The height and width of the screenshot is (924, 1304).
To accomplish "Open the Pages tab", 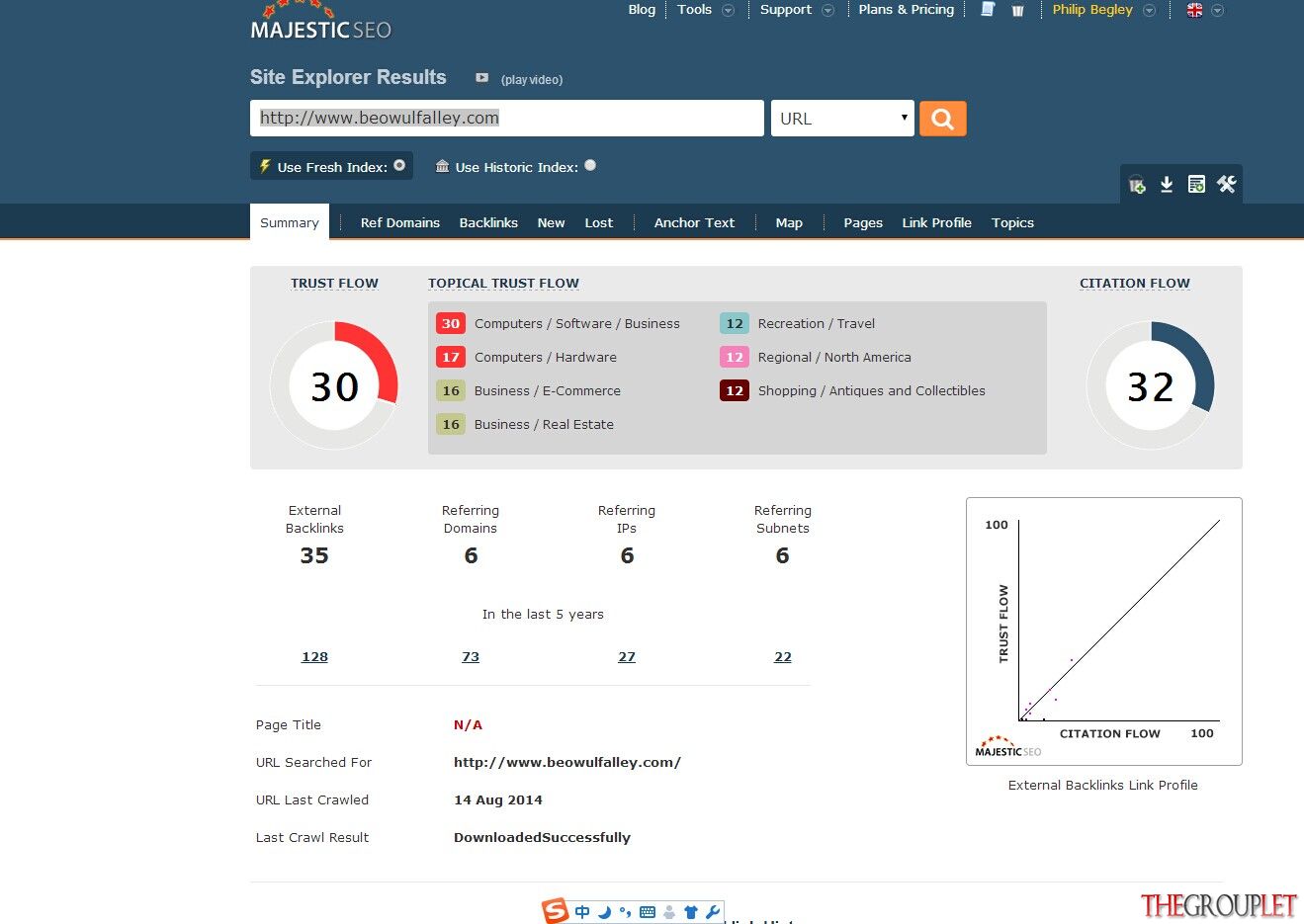I will pyautogui.click(x=863, y=222).
